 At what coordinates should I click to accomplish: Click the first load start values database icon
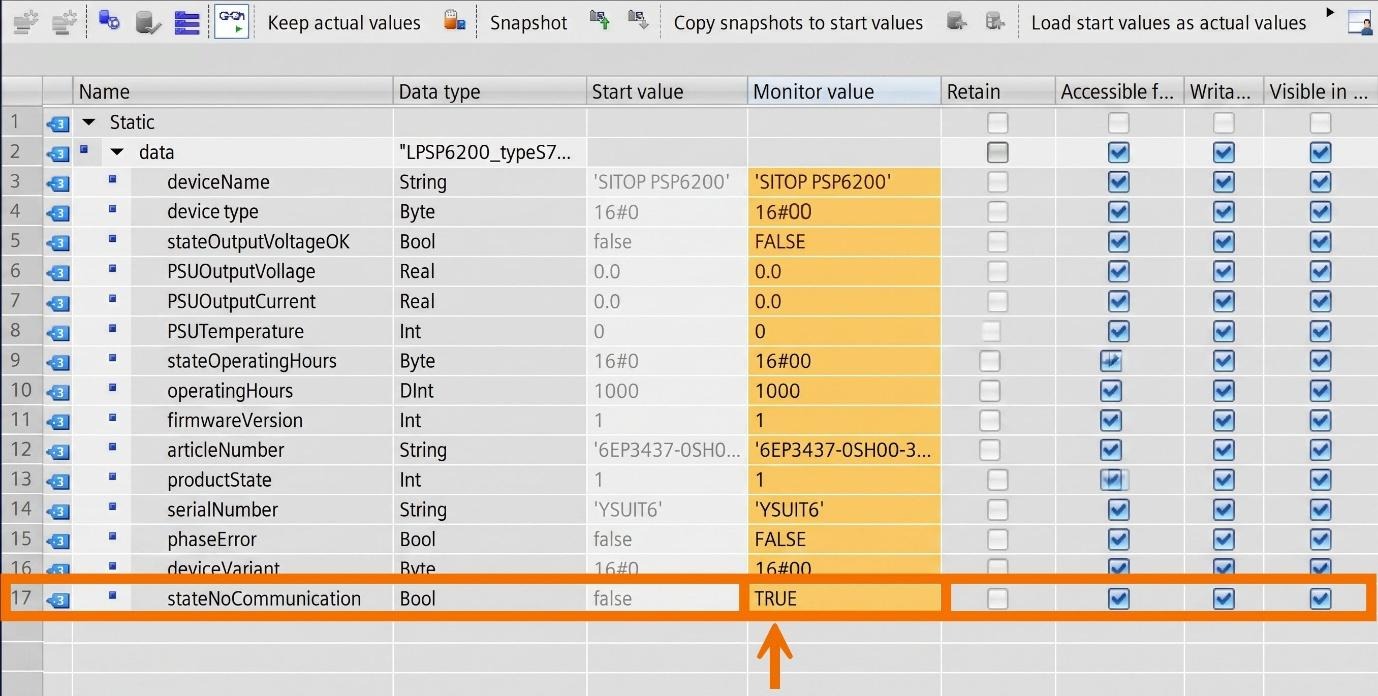[x=957, y=21]
